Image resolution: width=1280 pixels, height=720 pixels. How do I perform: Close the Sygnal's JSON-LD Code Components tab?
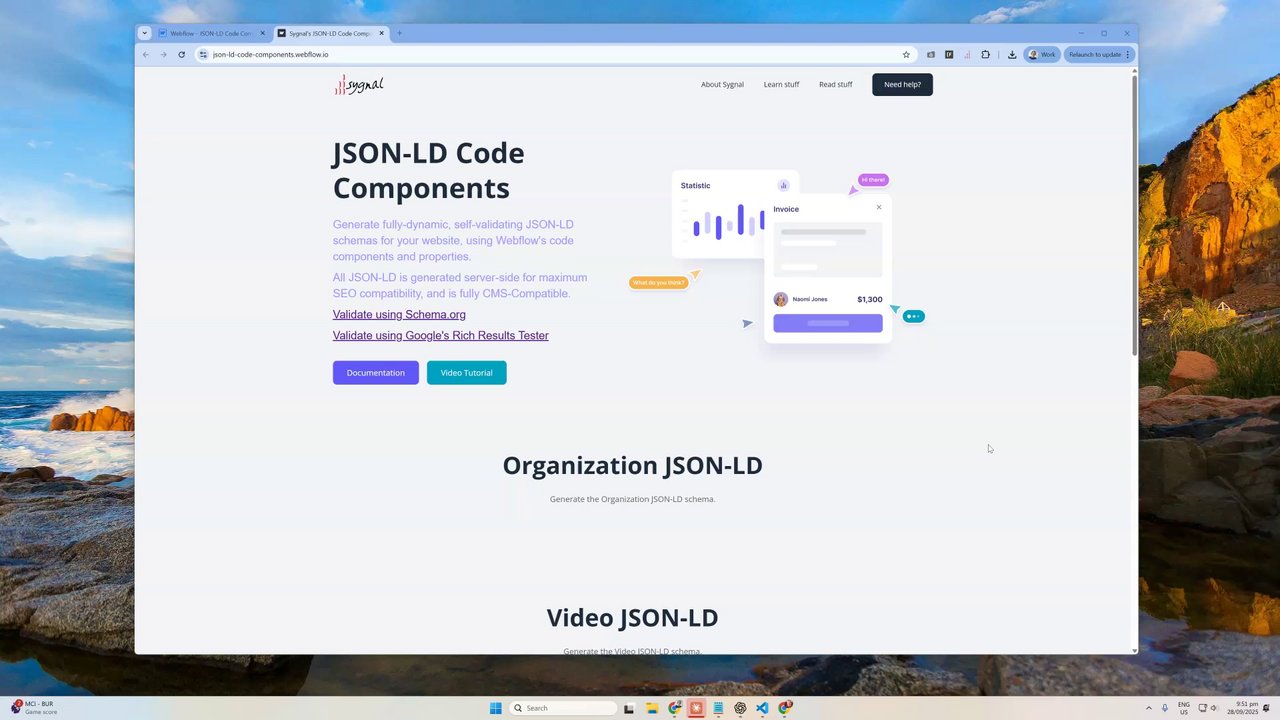[381, 33]
